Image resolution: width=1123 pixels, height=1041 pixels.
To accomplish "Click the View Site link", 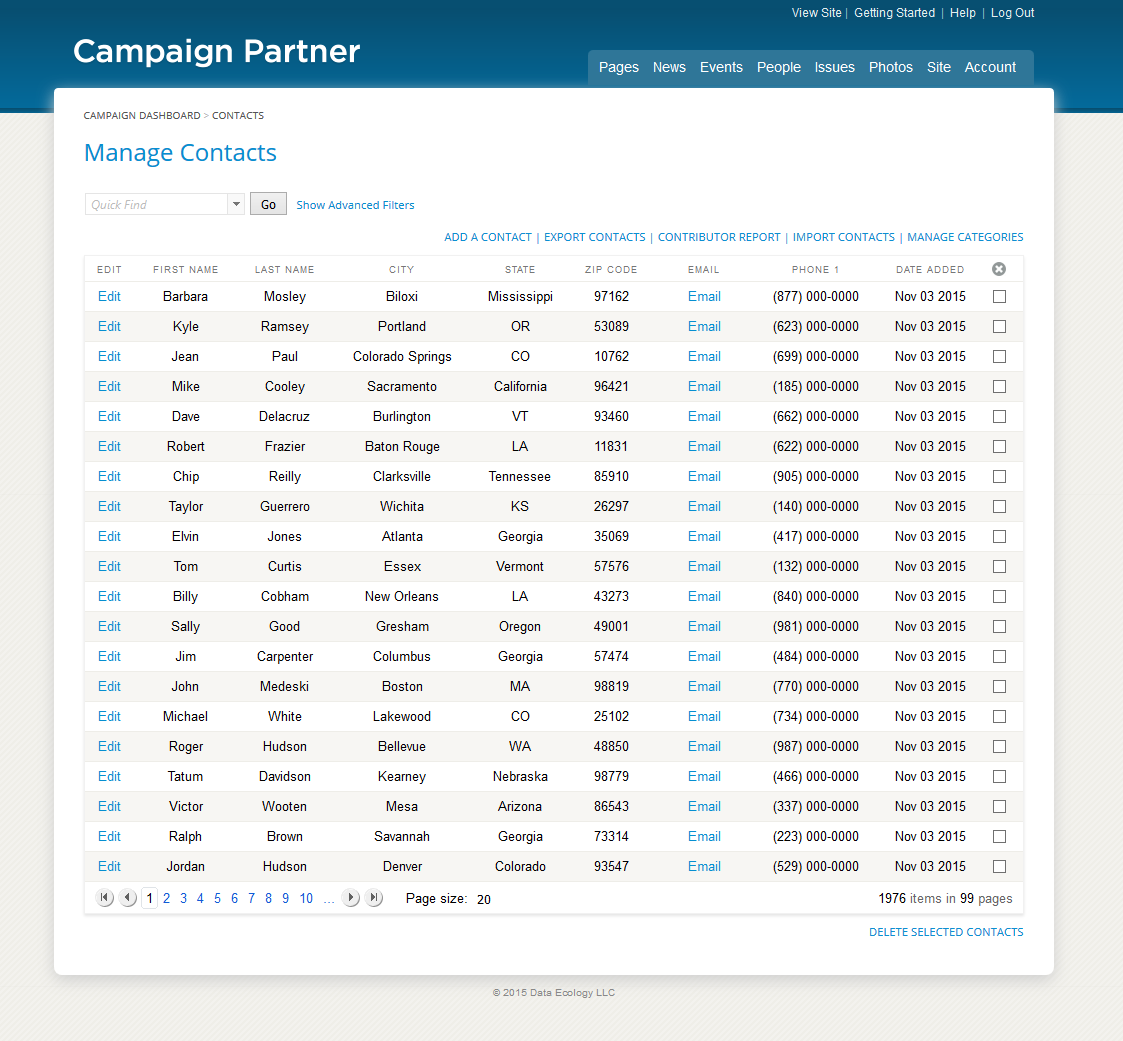I will (x=816, y=13).
